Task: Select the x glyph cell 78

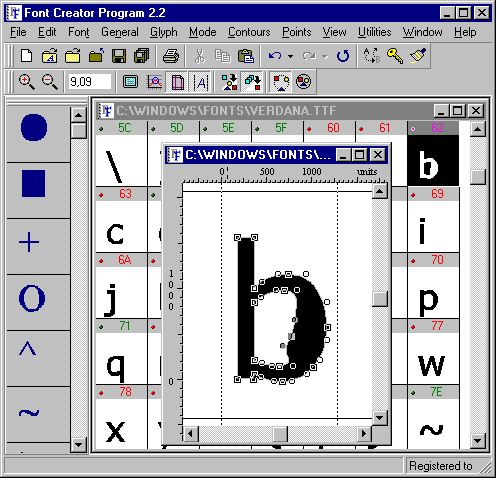Action: coord(121,417)
